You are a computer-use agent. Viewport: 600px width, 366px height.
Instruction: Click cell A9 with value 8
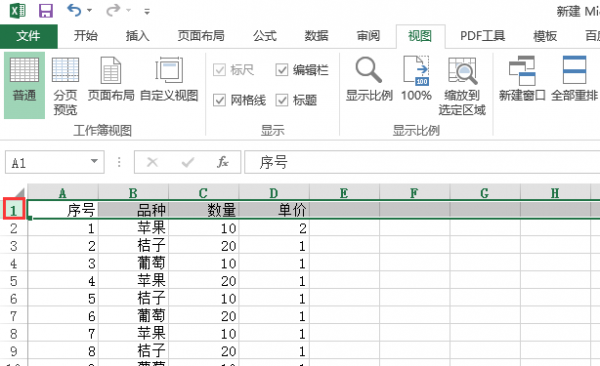click(63, 351)
